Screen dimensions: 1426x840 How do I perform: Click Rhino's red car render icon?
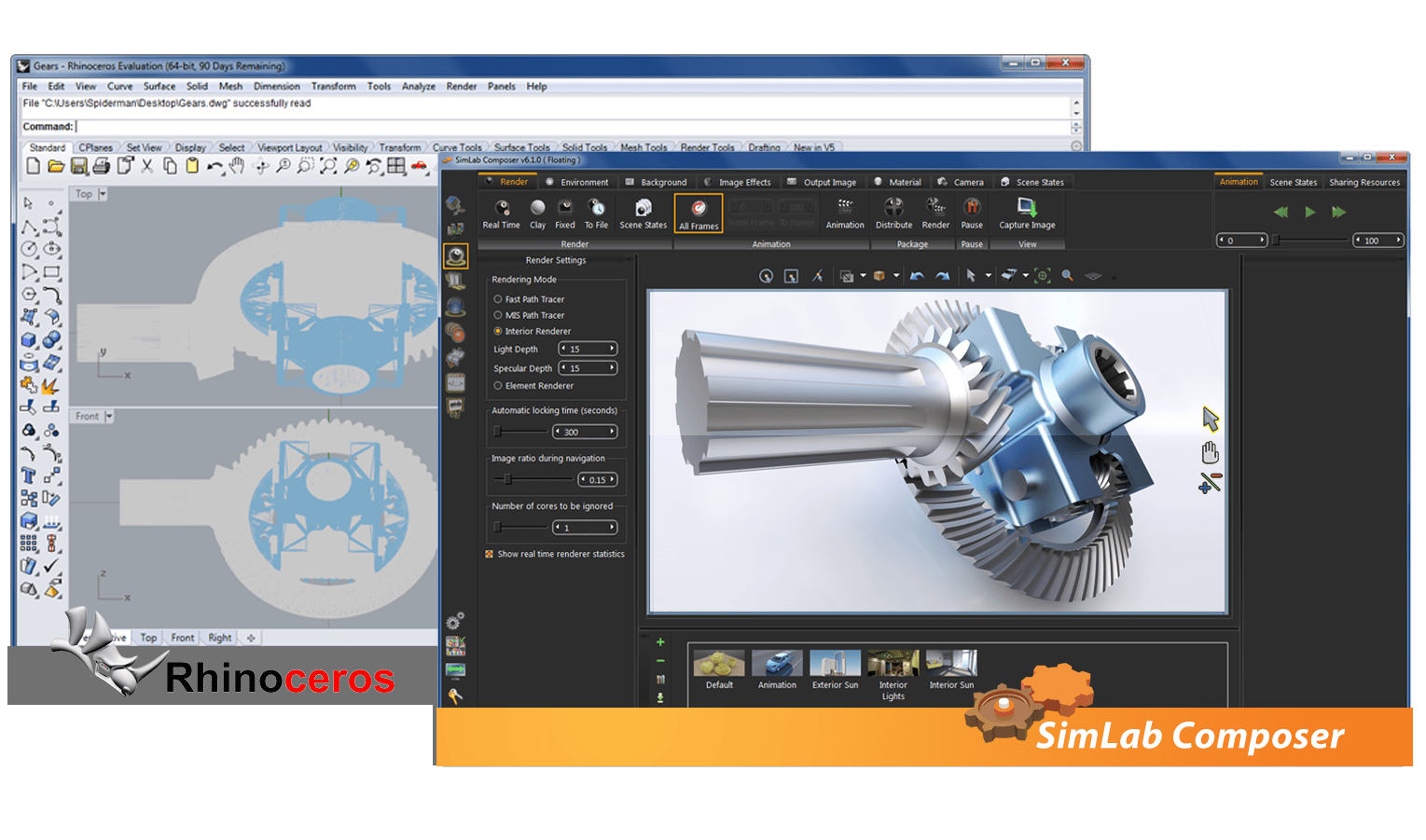(x=420, y=166)
